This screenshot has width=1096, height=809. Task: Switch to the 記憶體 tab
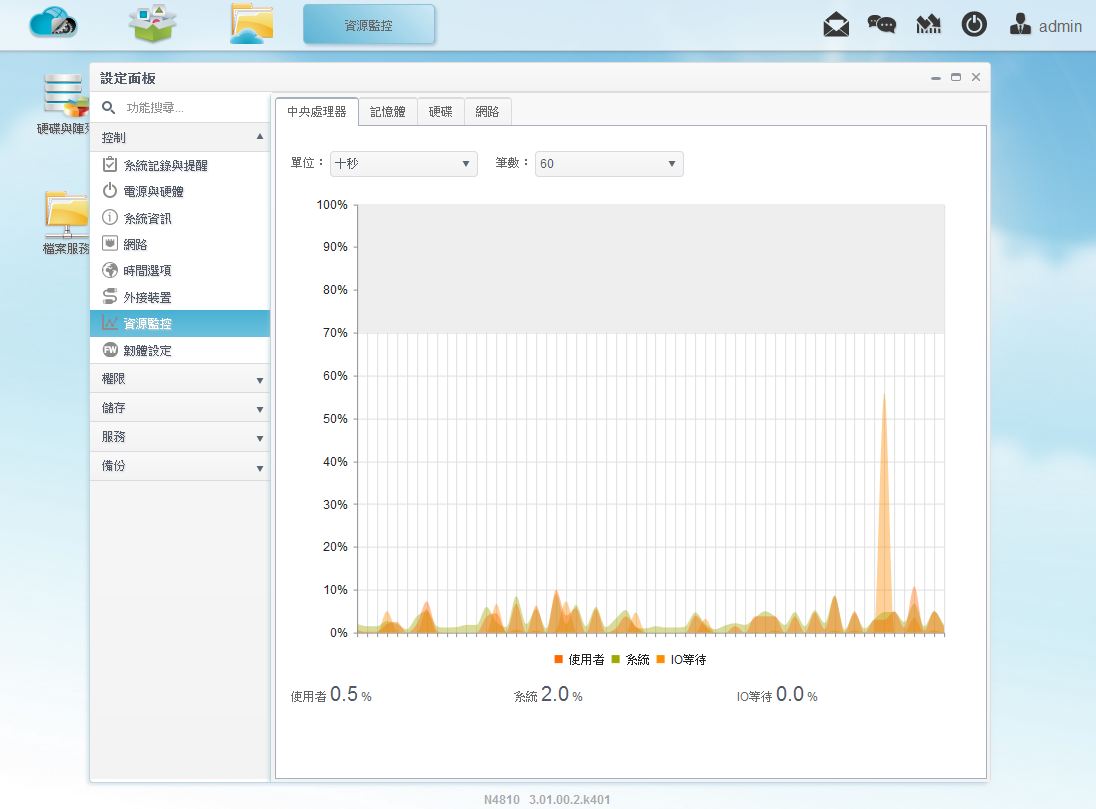pos(388,112)
